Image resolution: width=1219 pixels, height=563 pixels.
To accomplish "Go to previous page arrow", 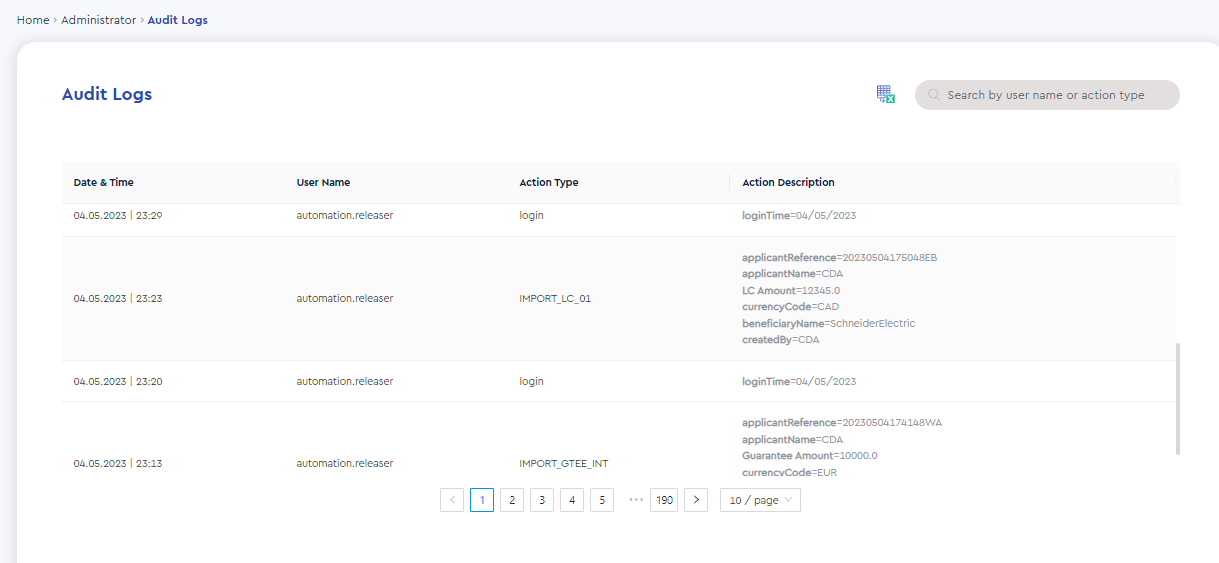I will 452,500.
